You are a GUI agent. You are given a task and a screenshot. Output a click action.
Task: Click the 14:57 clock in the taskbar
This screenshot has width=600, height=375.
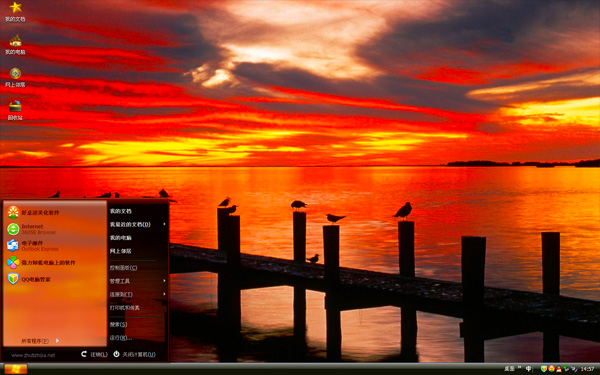(x=587, y=369)
